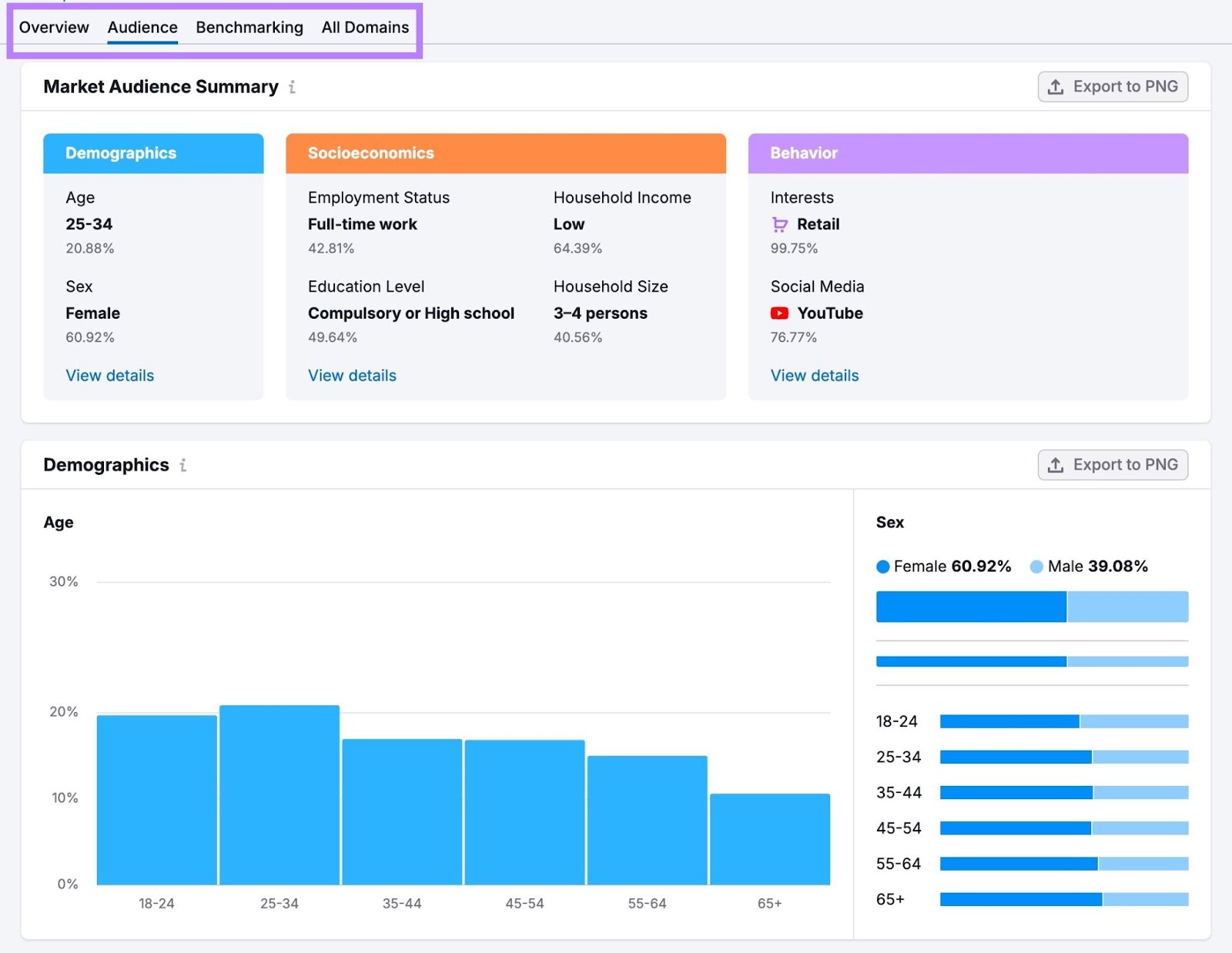Switch to the Benchmarking tab
The height and width of the screenshot is (953, 1232).
pos(249,28)
